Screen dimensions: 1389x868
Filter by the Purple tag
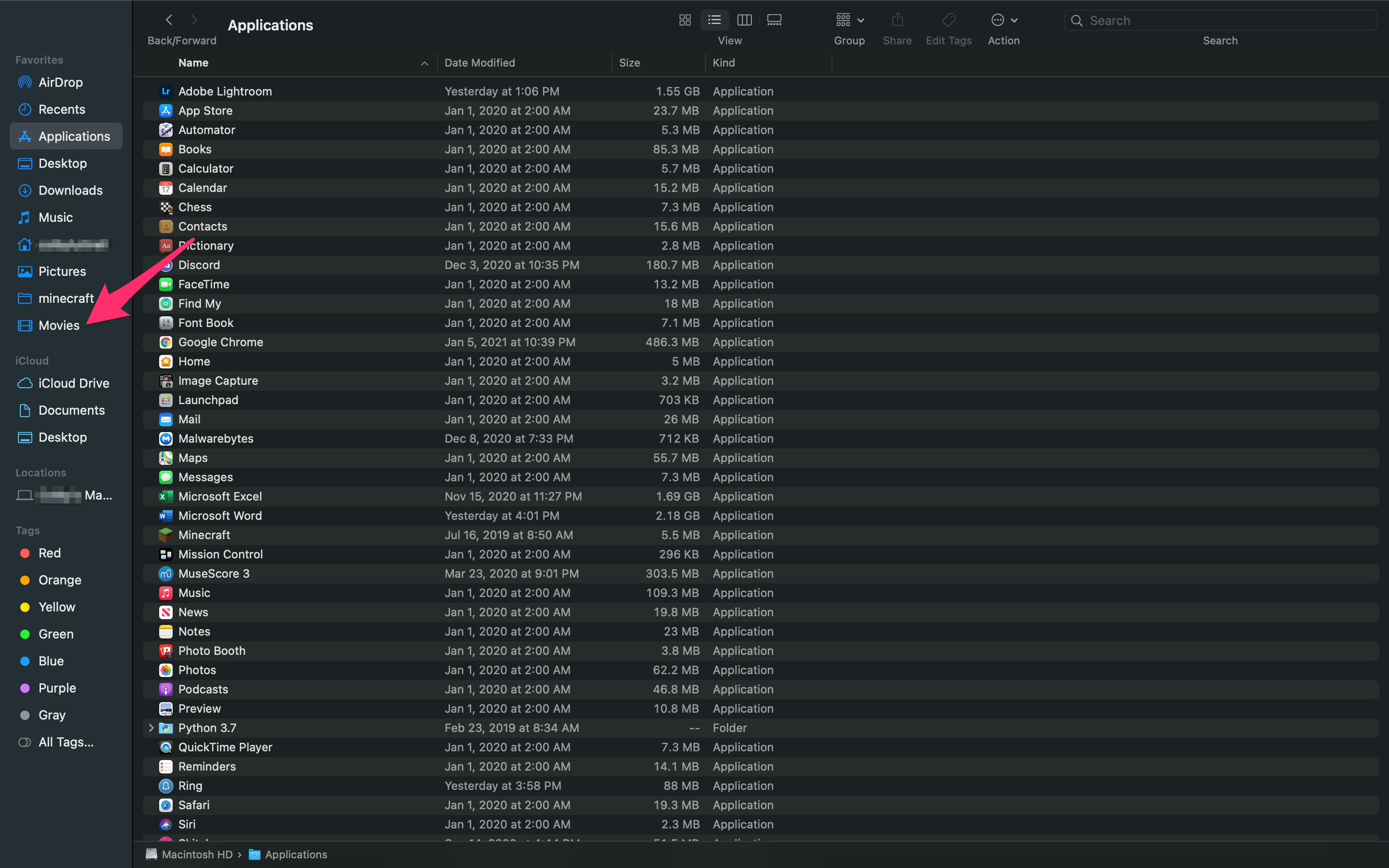pos(66,688)
